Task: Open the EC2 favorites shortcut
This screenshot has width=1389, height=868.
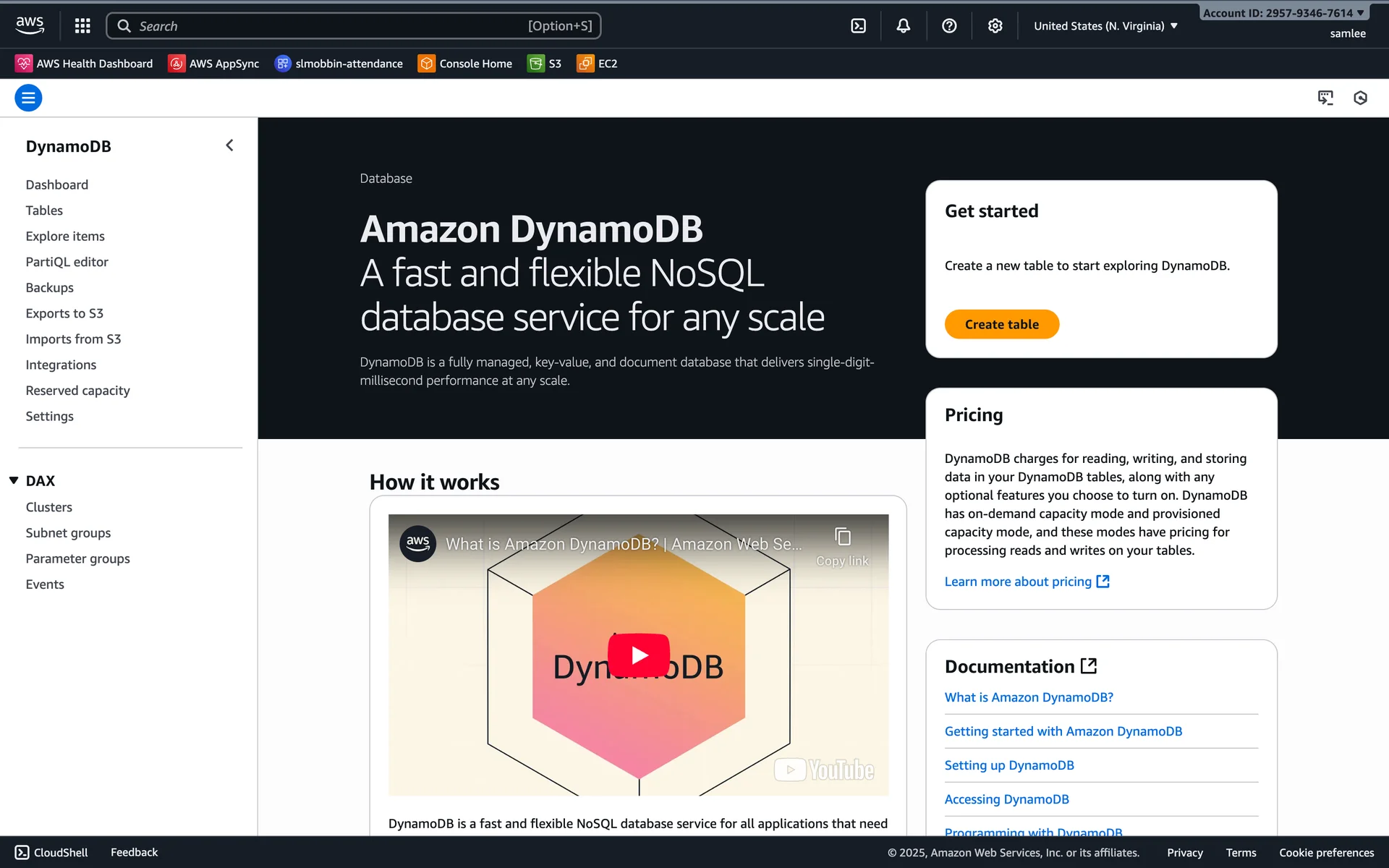Action: tap(598, 64)
